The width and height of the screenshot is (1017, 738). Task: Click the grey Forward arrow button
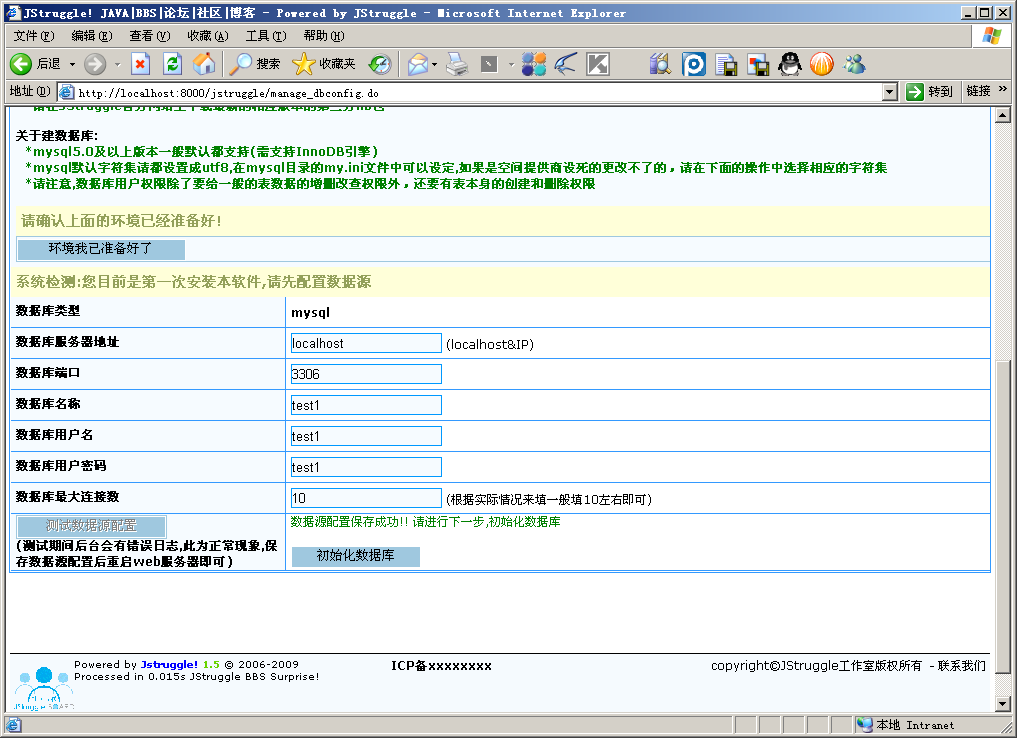pos(95,64)
